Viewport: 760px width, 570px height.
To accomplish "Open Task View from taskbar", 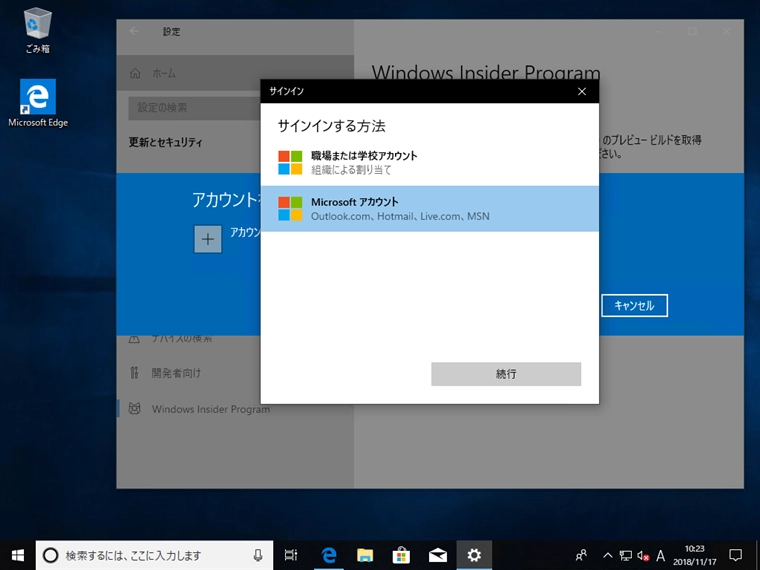I will pos(291,555).
